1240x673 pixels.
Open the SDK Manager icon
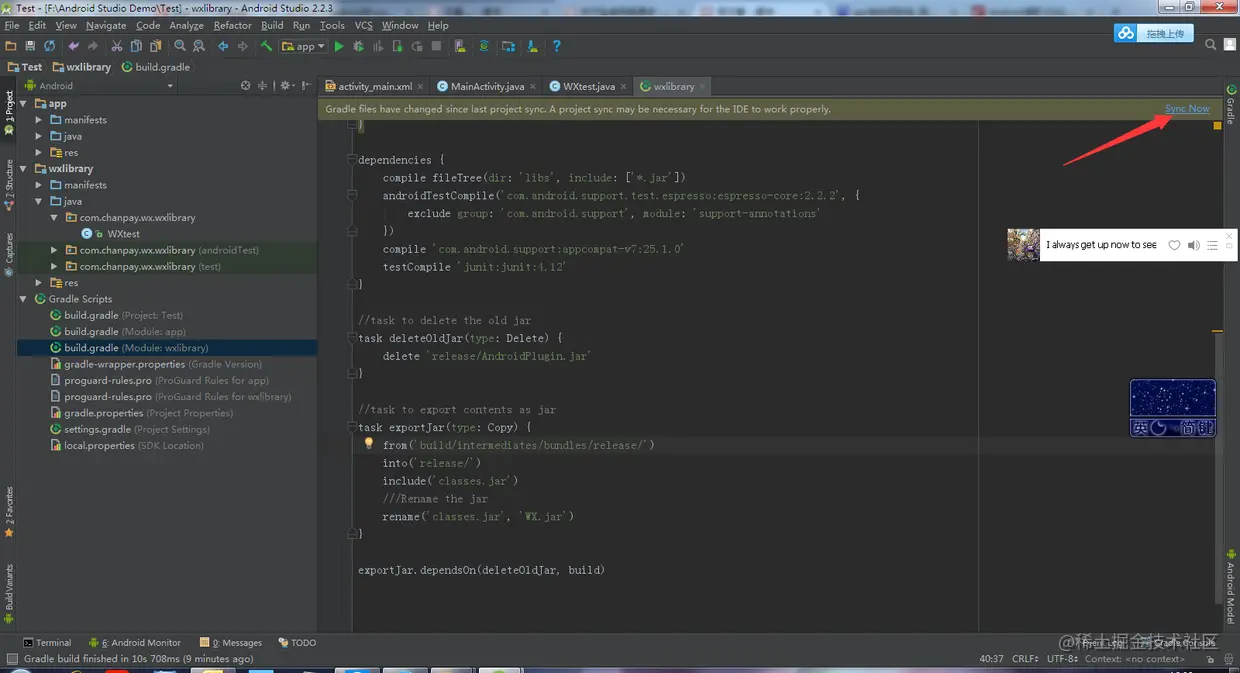532,46
